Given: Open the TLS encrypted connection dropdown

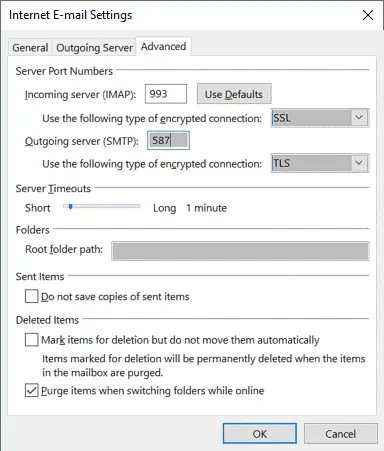Looking at the screenshot, I should (320, 163).
